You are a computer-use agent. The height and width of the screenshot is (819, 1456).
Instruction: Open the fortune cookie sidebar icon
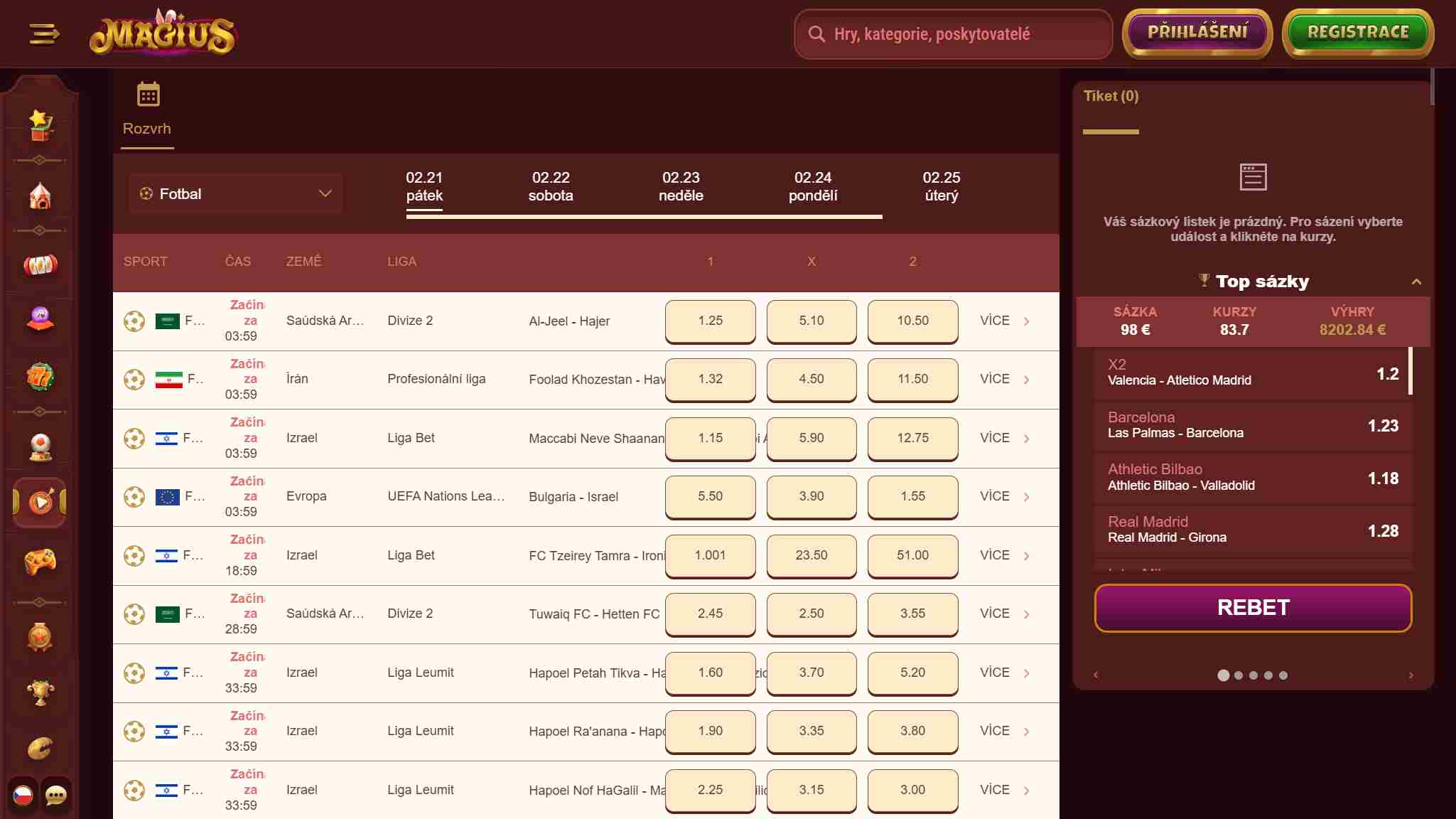[41, 748]
